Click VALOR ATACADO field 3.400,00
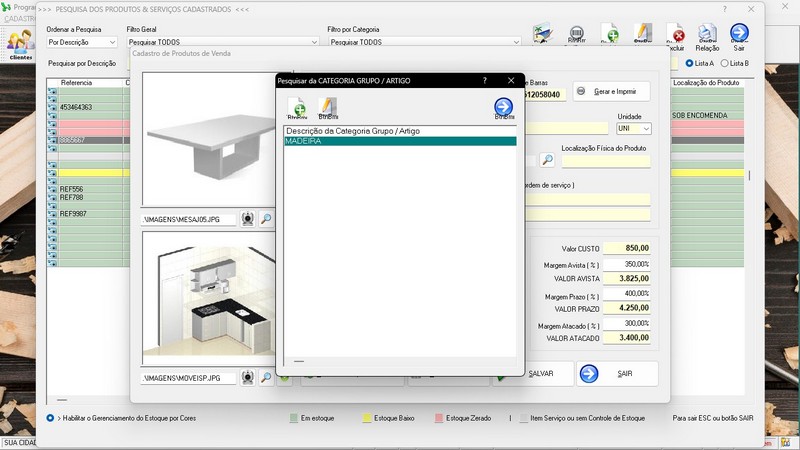Screen dimensions: 800x450 627,338
